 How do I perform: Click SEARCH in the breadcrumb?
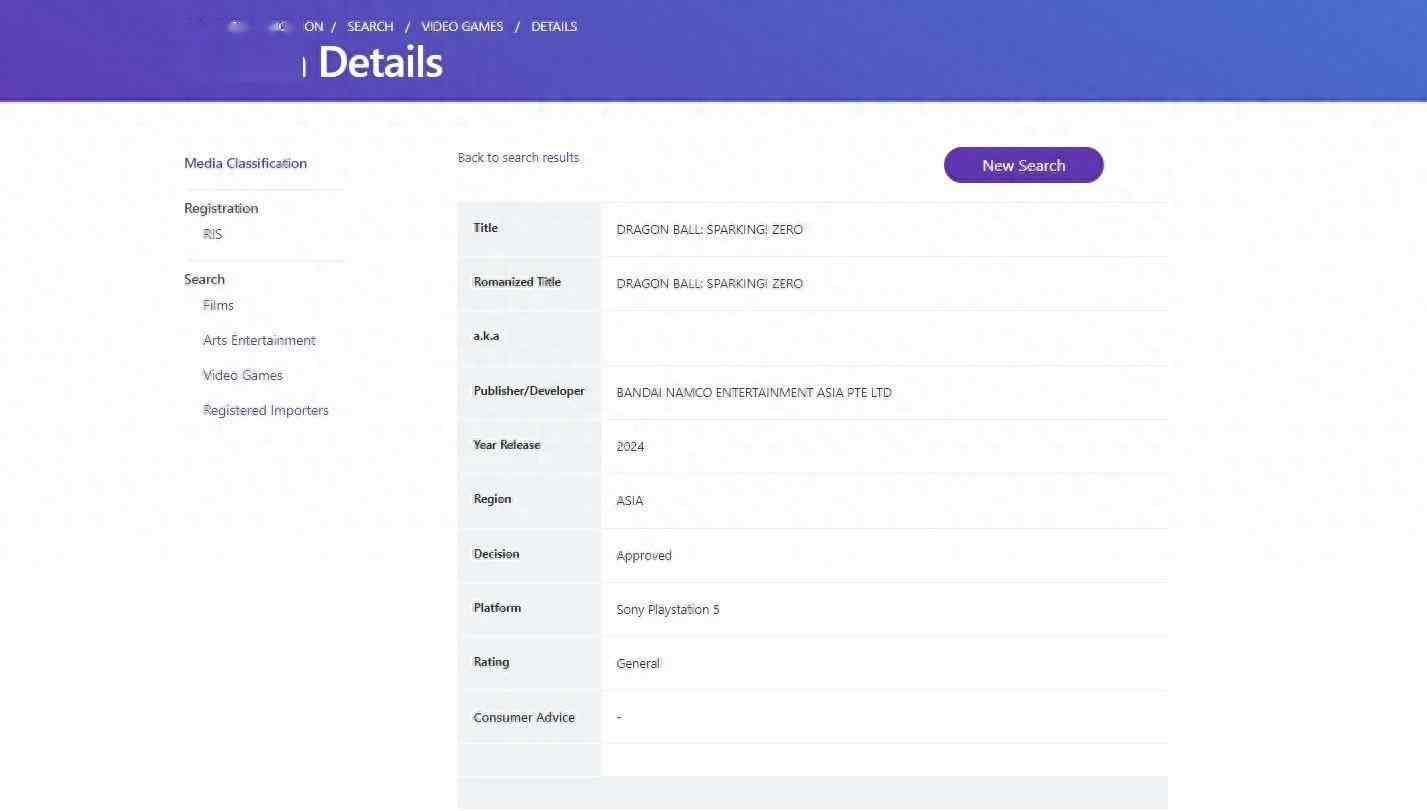370,26
